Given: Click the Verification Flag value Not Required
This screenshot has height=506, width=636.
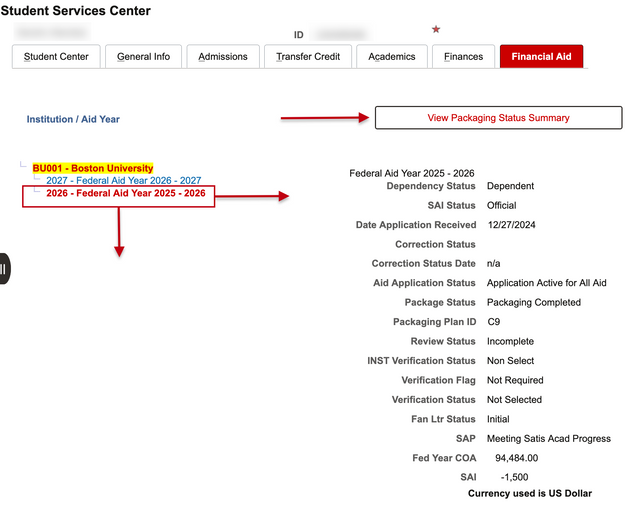Looking at the screenshot, I should [x=515, y=380].
